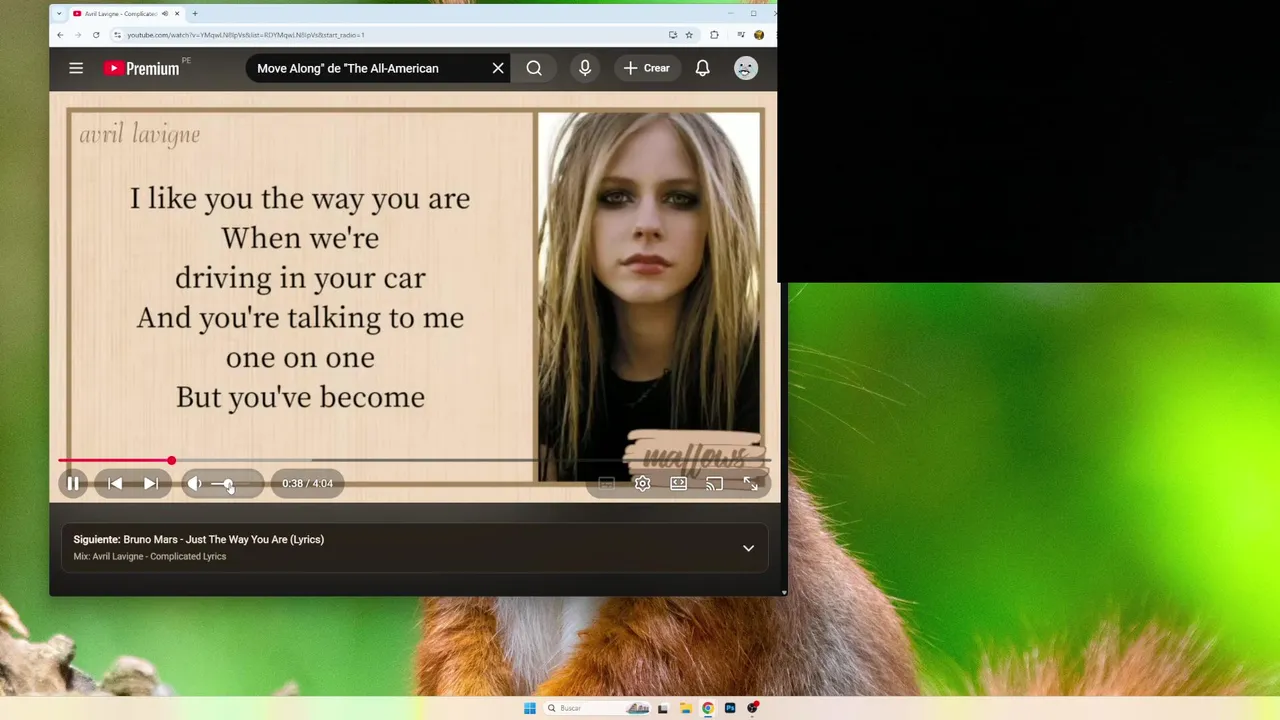Open media controls icon in Chrome toolbar
This screenshot has width=1280, height=720.
tap(741, 35)
